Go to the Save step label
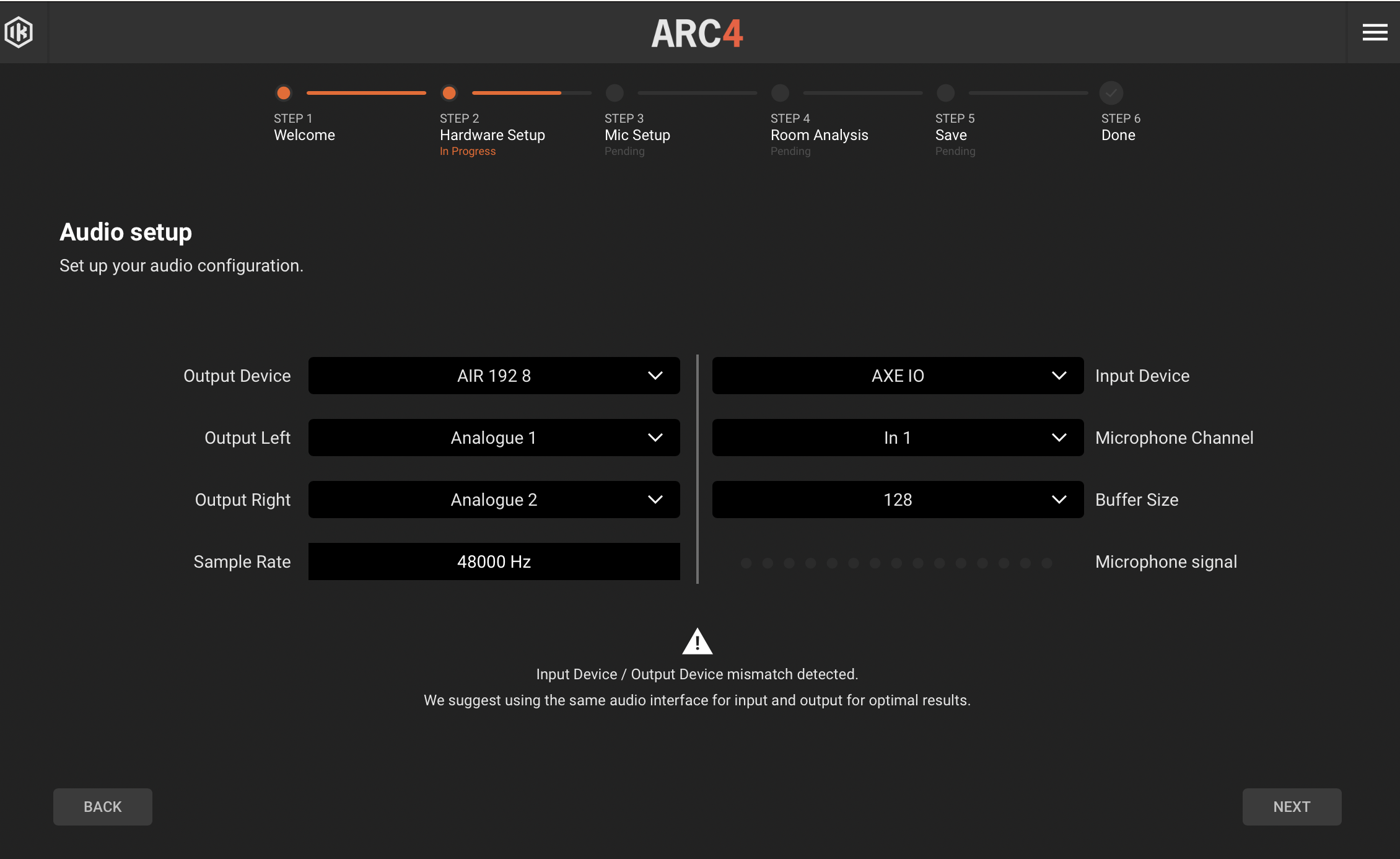The height and width of the screenshot is (859, 1400). coord(951,135)
